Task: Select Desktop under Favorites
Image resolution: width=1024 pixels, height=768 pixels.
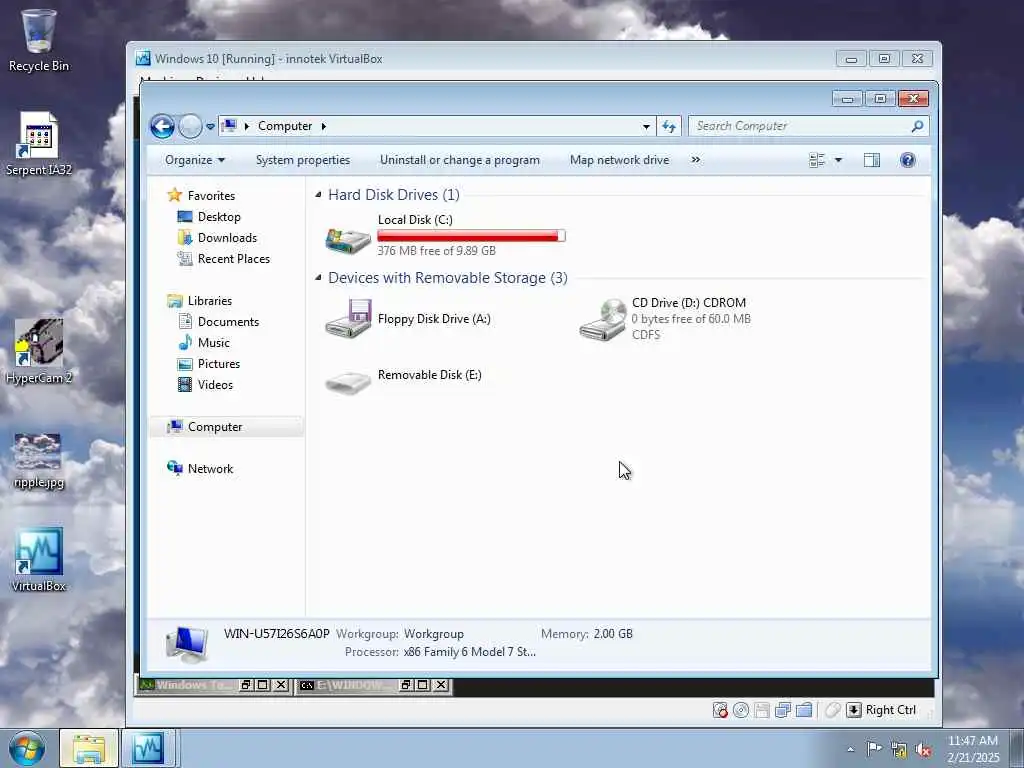Action: [x=219, y=217]
